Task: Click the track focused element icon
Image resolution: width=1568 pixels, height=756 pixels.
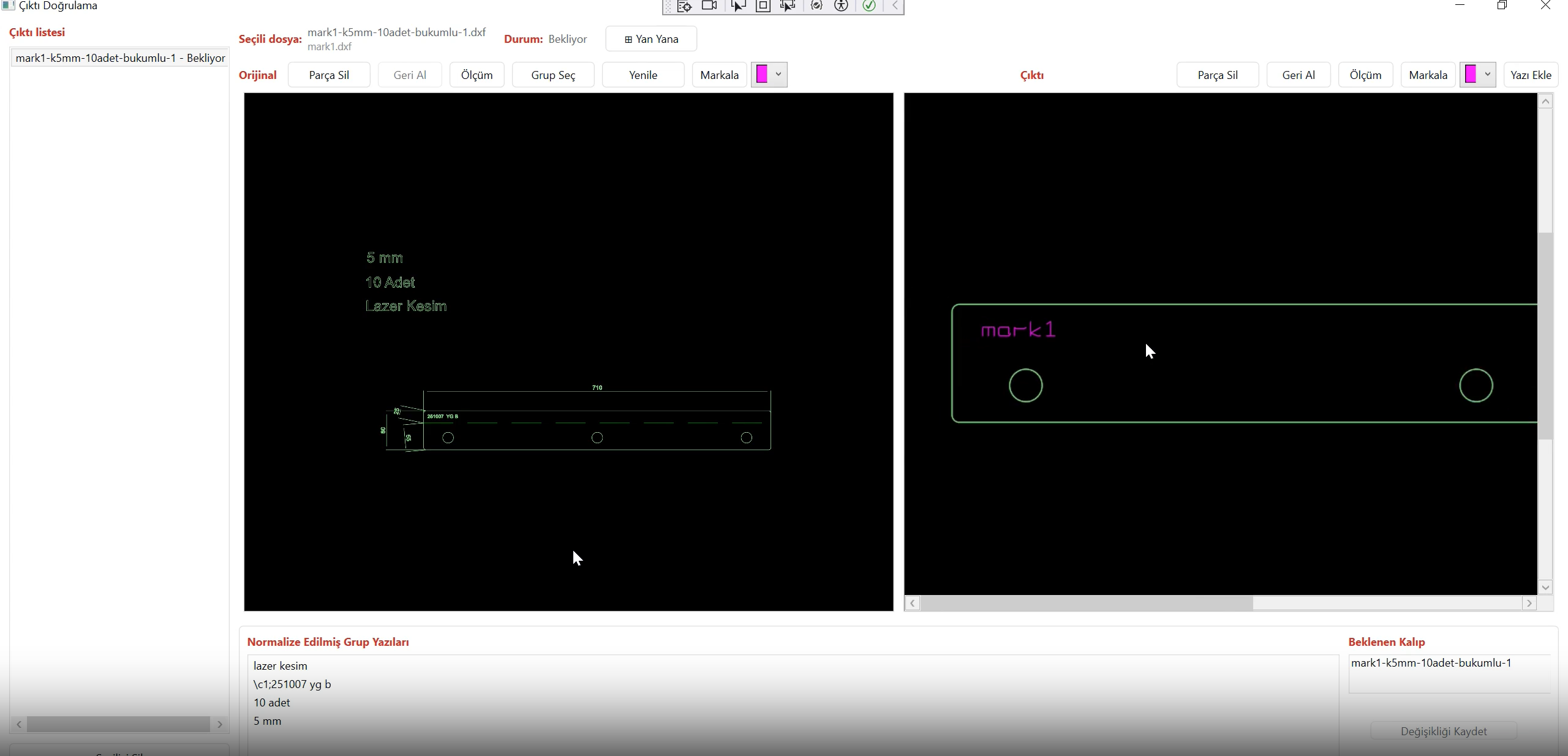Action: tap(788, 6)
